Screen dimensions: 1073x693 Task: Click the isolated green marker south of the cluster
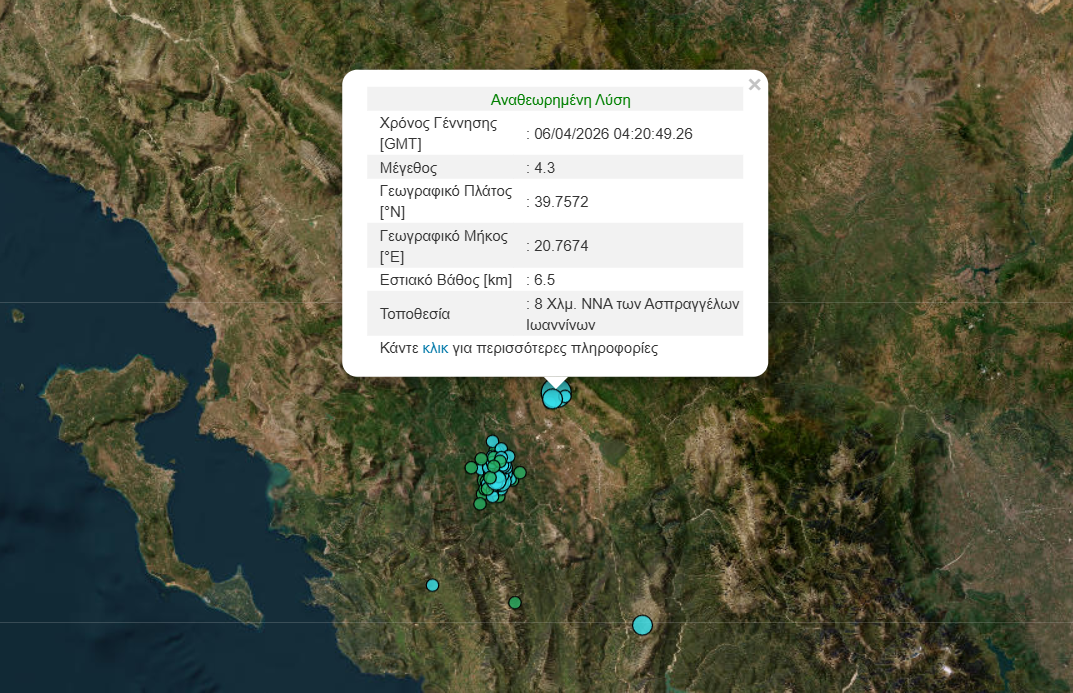point(515,602)
